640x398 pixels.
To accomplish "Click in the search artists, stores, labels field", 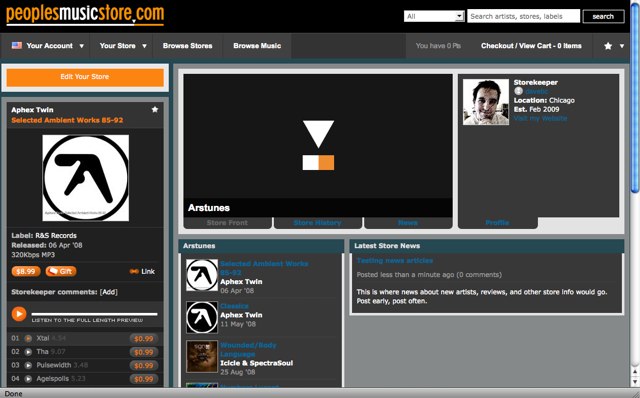I will tap(523, 16).
